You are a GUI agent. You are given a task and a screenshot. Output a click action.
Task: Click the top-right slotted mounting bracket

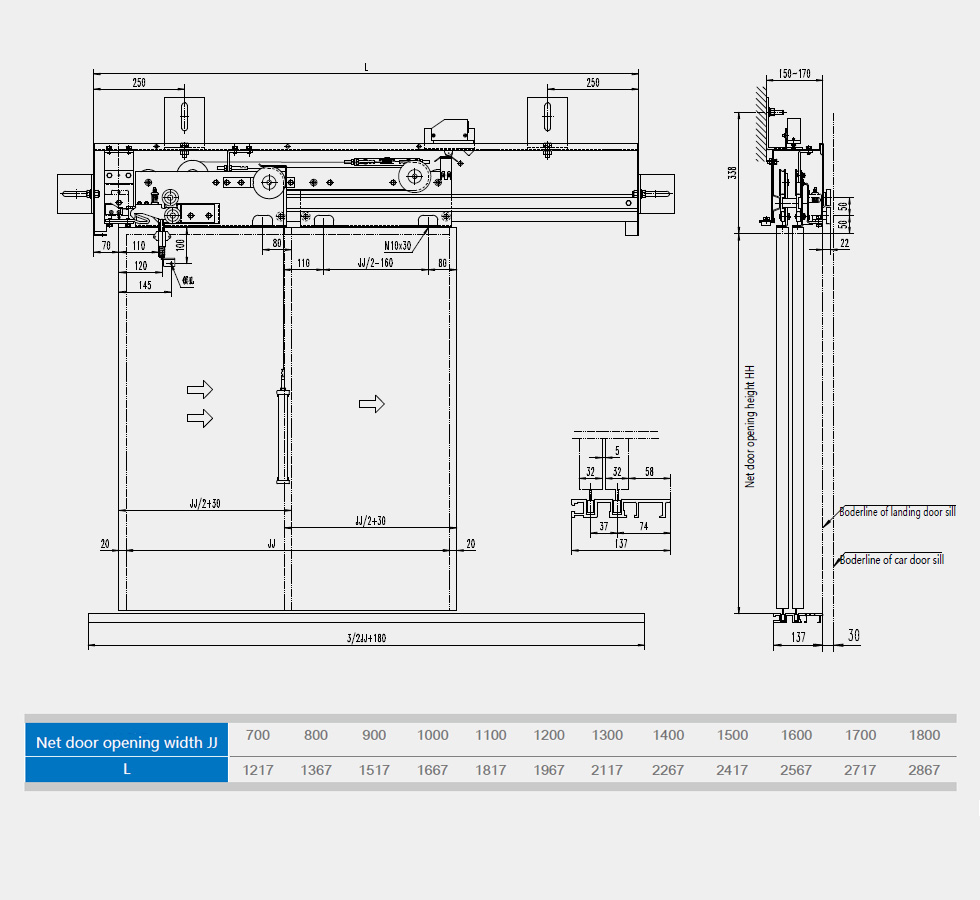click(x=547, y=118)
